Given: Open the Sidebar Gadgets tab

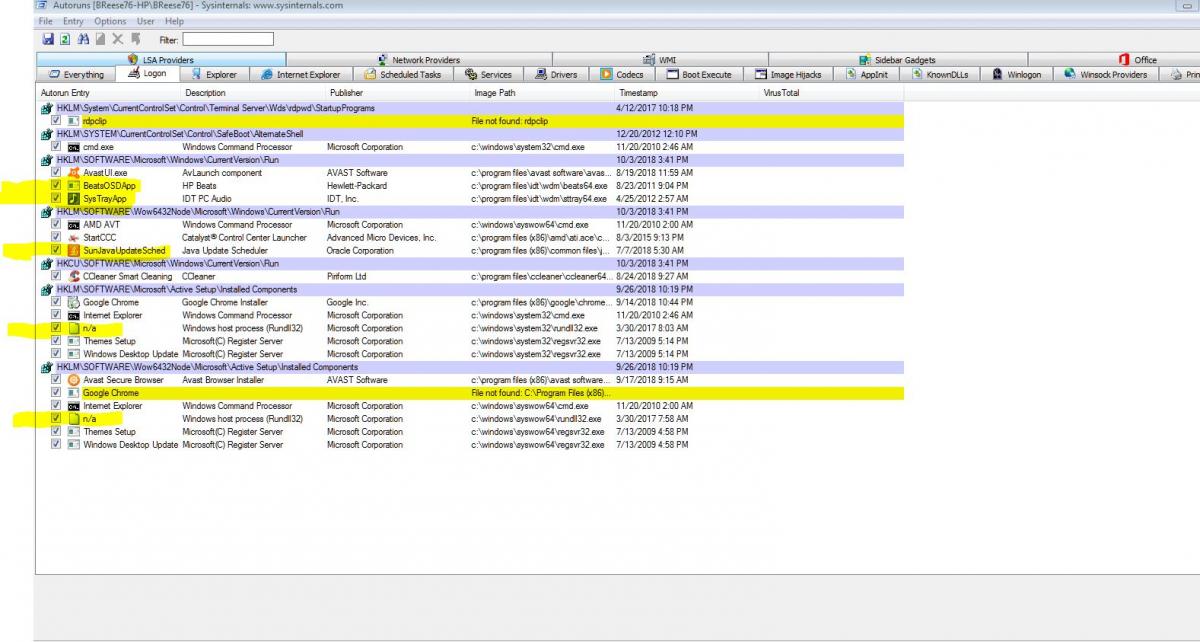Looking at the screenshot, I should [x=897, y=60].
